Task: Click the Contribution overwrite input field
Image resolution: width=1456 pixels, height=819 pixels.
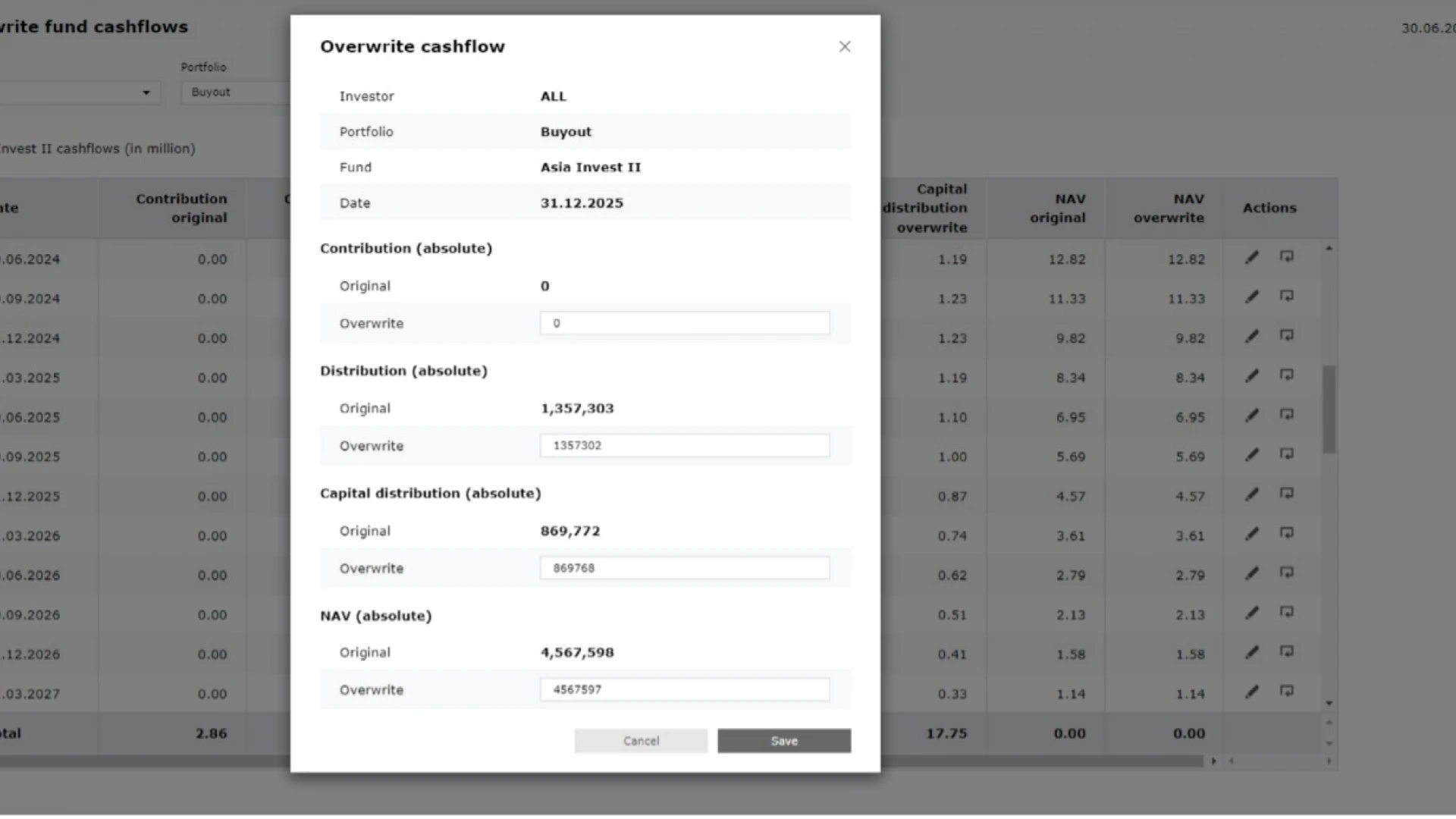Action: 684,323
